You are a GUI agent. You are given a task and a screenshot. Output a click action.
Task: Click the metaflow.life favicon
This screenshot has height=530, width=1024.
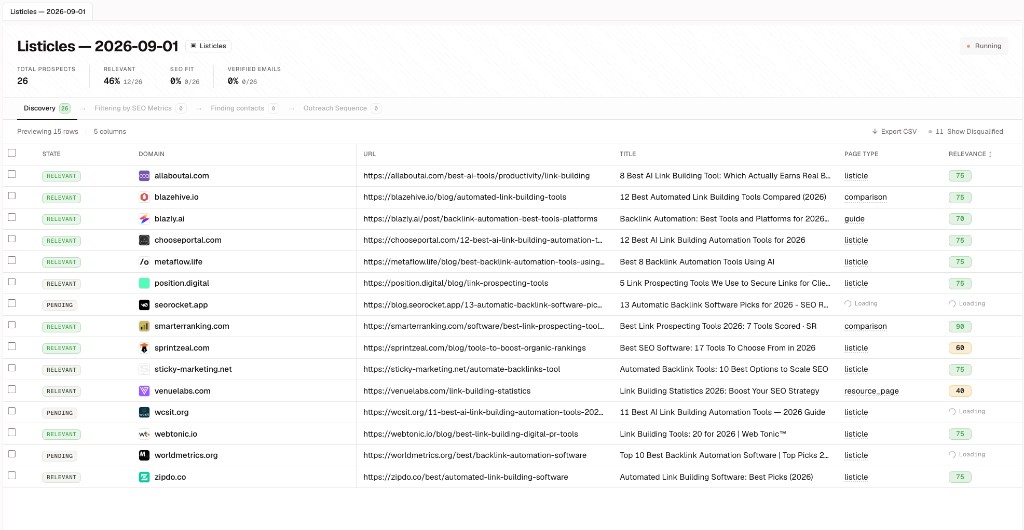144,262
